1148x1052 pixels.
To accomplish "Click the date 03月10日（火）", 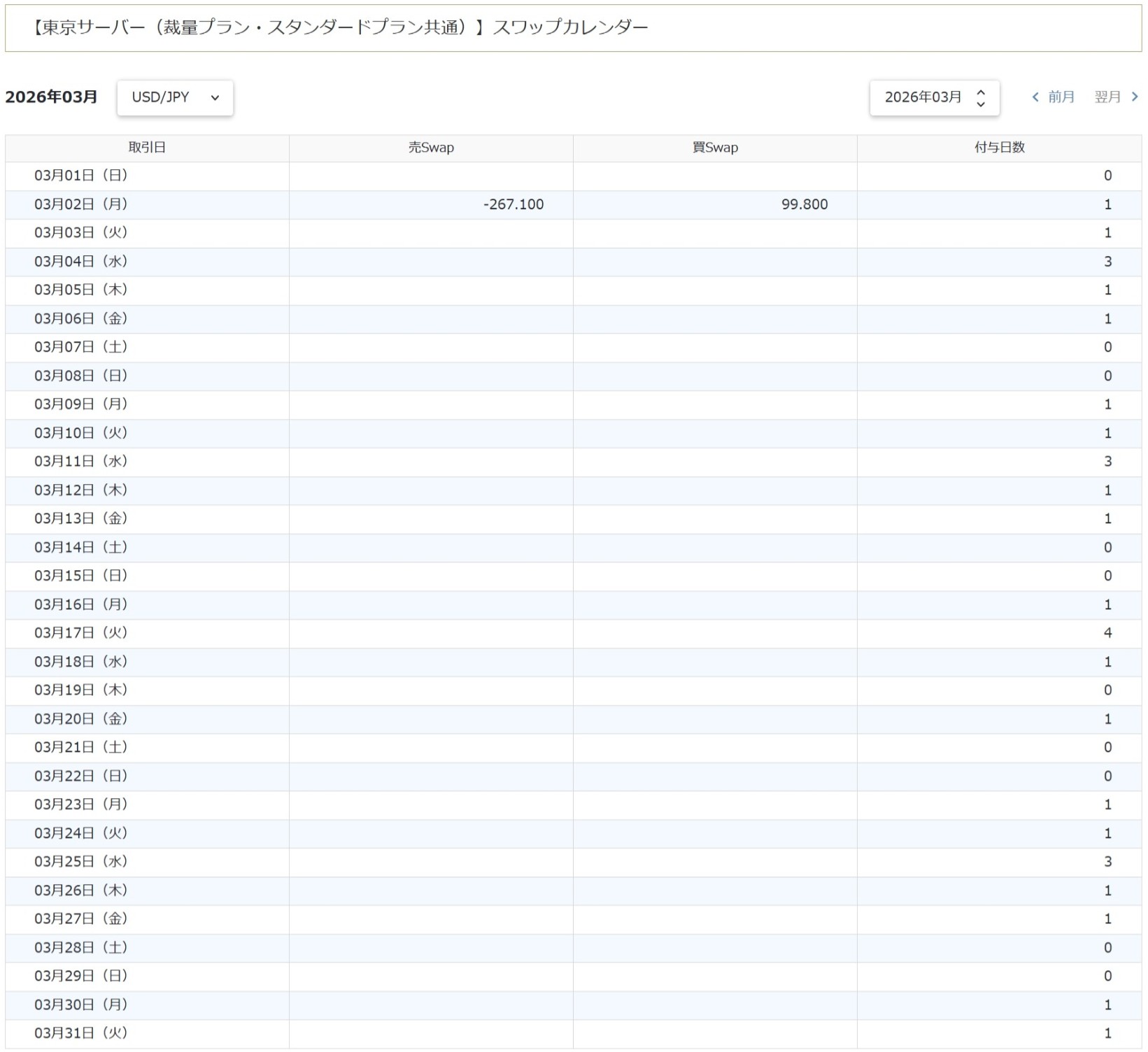I will [81, 433].
